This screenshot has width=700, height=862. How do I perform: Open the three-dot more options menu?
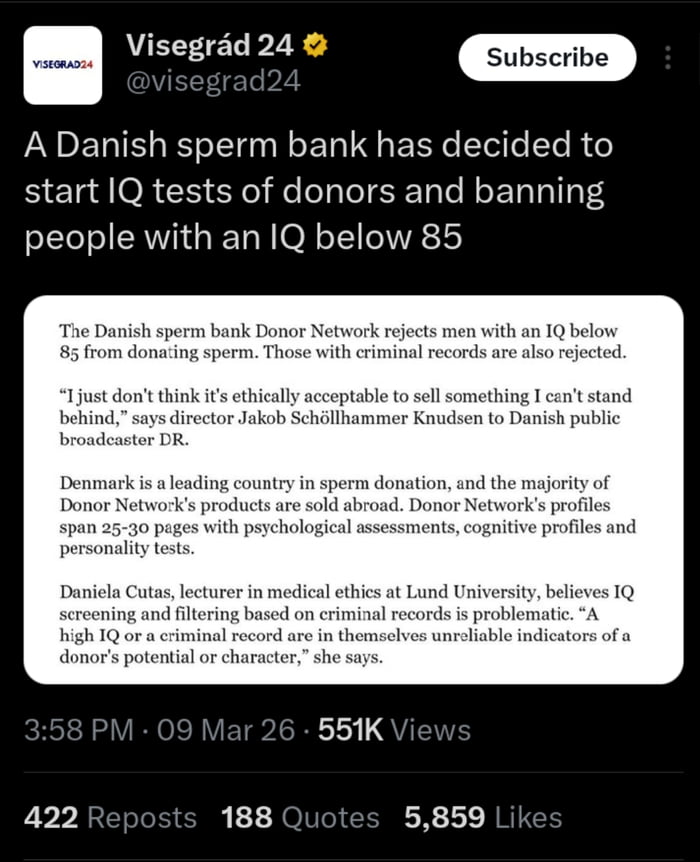pyautogui.click(x=668, y=58)
